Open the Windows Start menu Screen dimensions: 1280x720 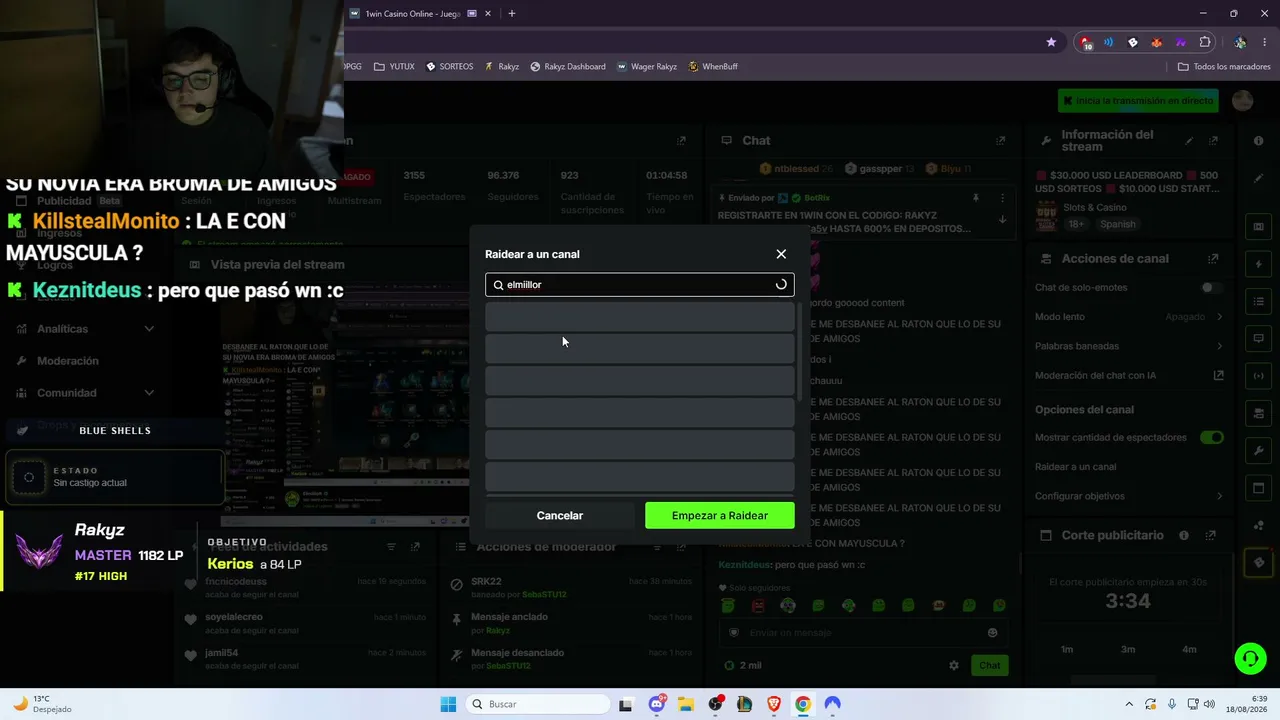click(x=448, y=704)
